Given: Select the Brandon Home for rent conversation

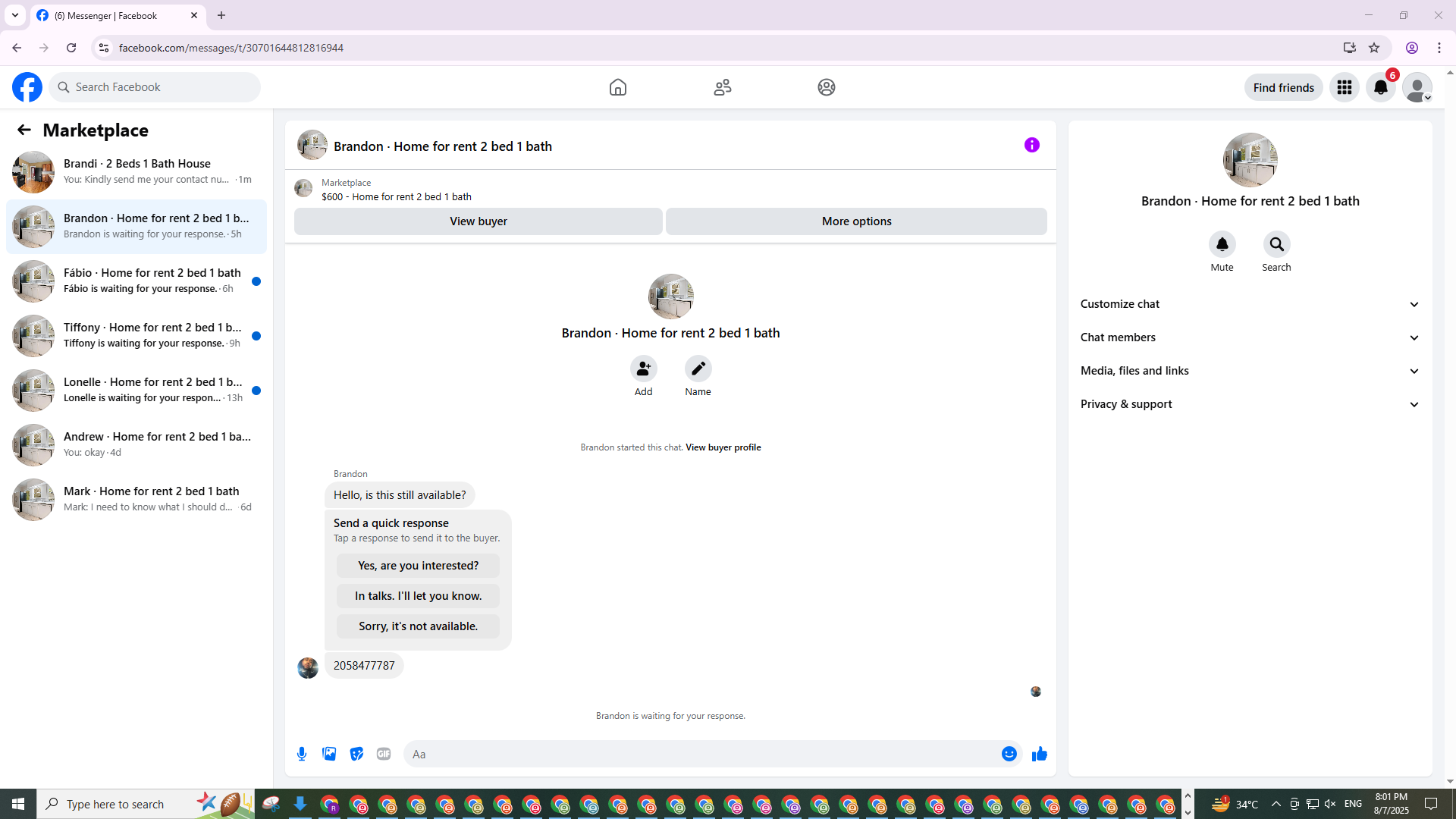Looking at the screenshot, I should pyautogui.click(x=136, y=227).
